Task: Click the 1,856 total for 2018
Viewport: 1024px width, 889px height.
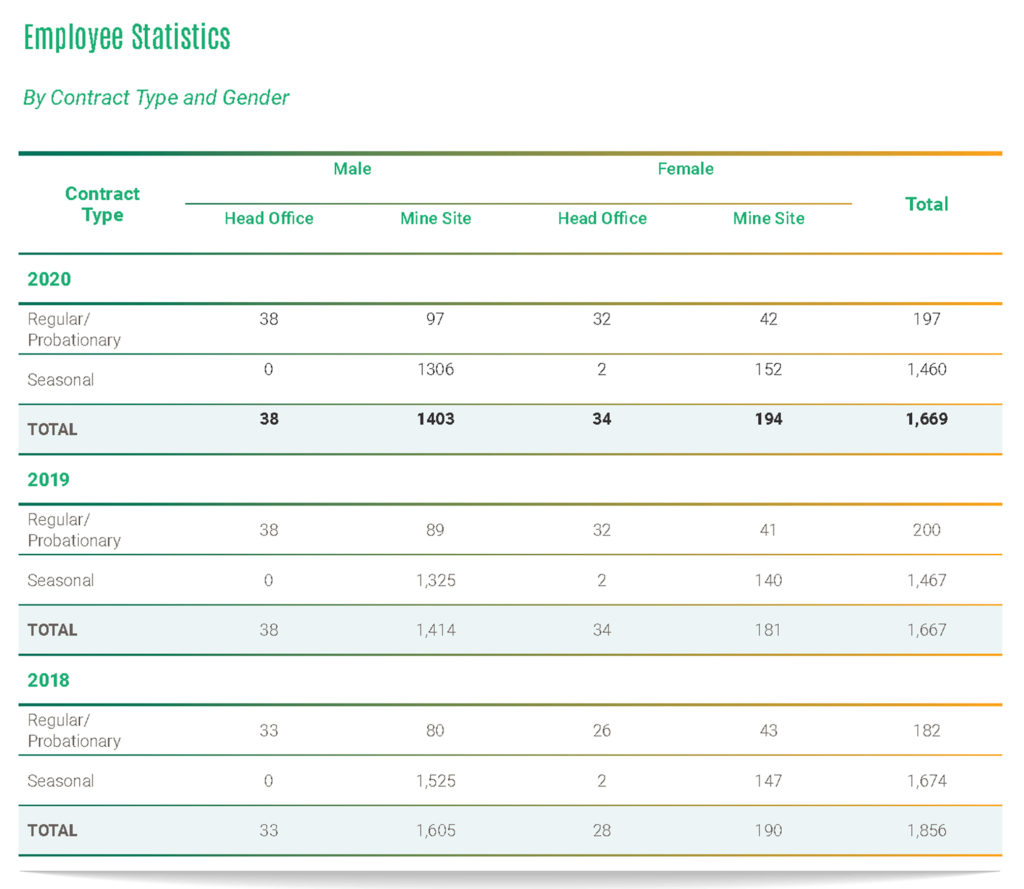Action: coord(926,830)
